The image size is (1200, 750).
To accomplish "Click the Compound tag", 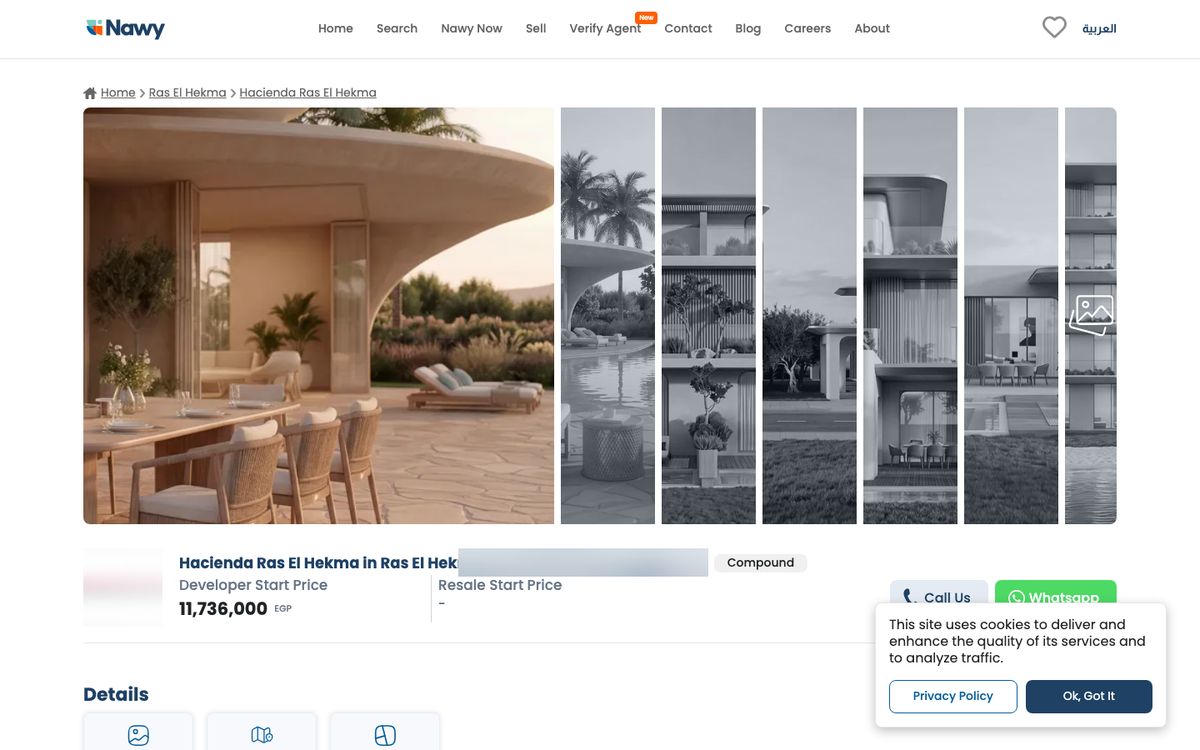I will pyautogui.click(x=760, y=563).
